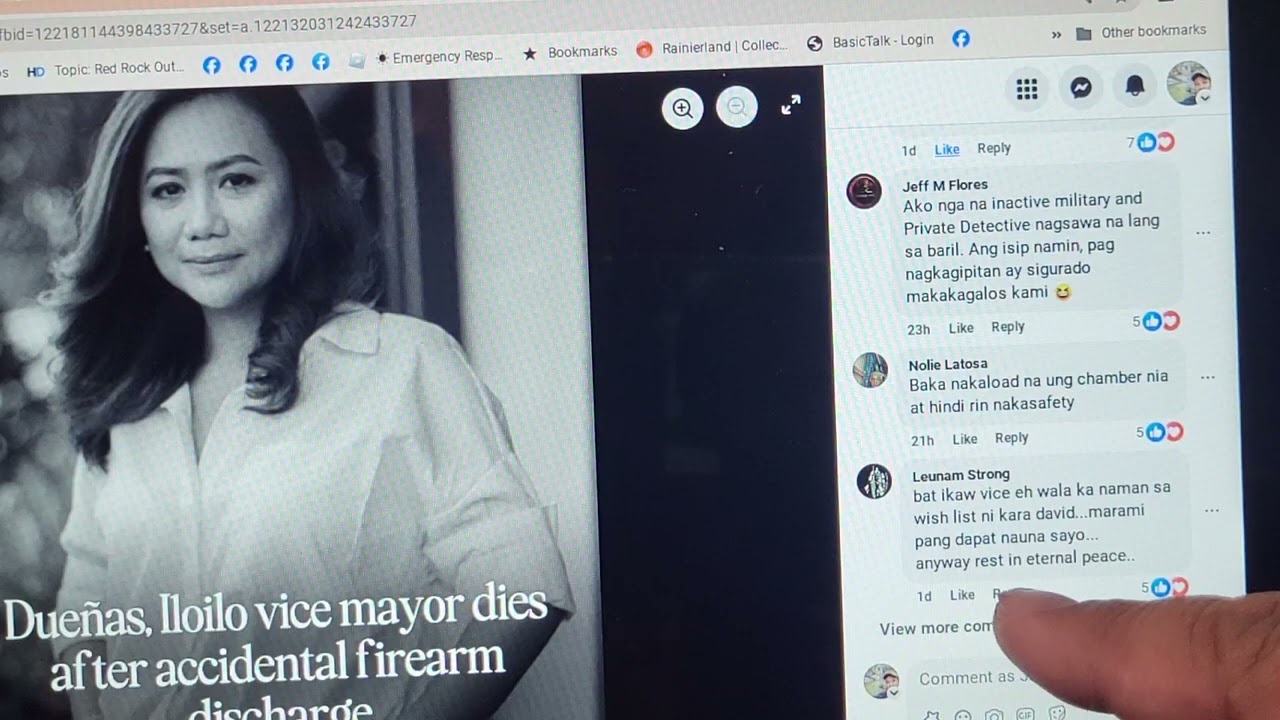Open Leunam Strong's profile name
1280x720 pixels.
click(961, 475)
